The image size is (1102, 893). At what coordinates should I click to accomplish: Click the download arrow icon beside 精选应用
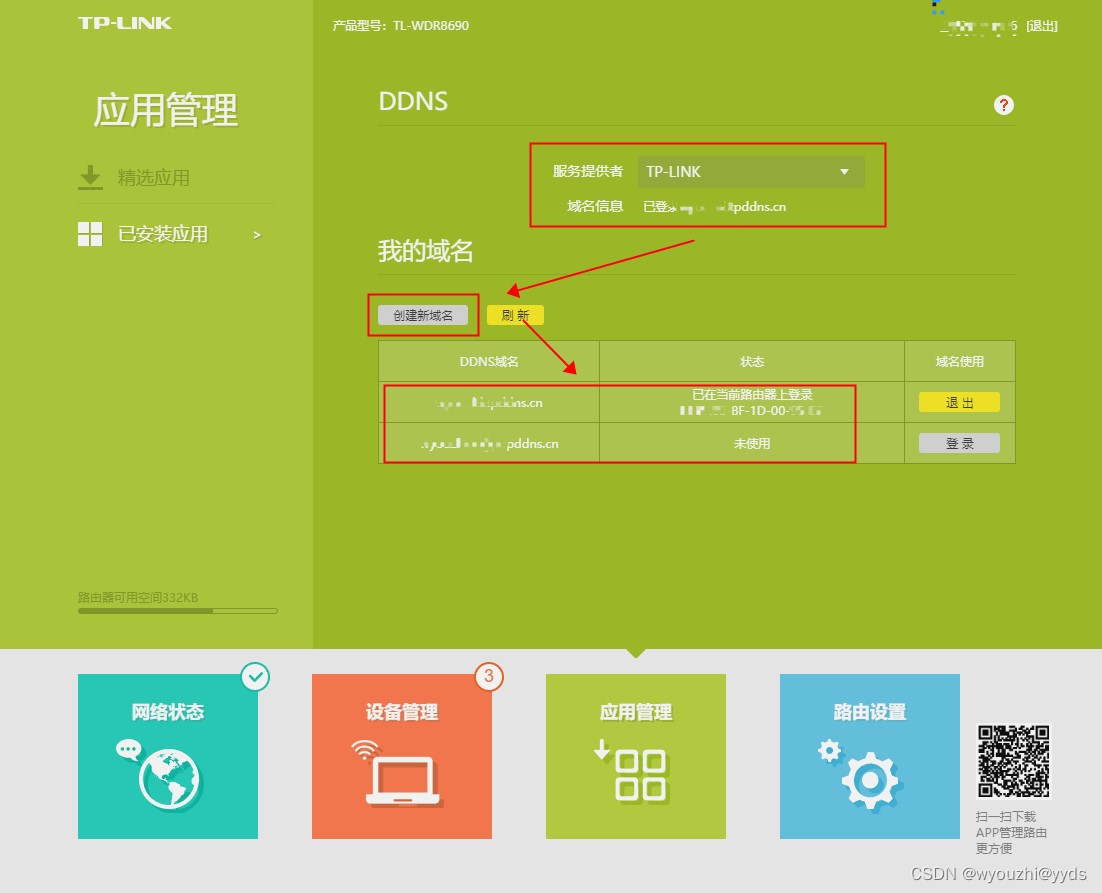click(x=90, y=178)
